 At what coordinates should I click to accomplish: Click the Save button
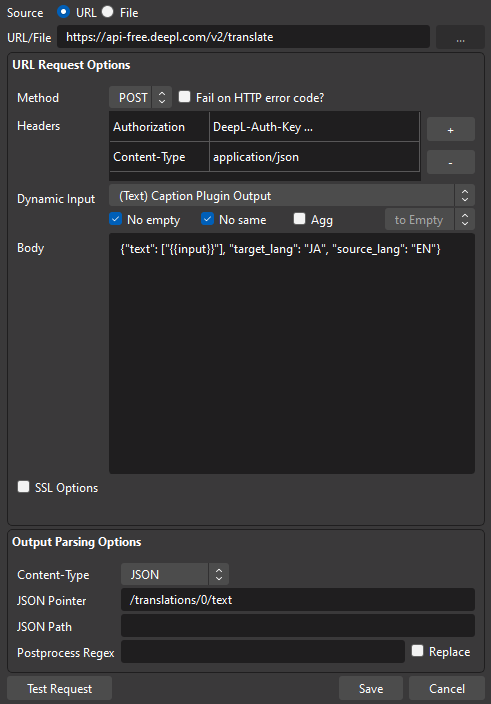coord(371,688)
